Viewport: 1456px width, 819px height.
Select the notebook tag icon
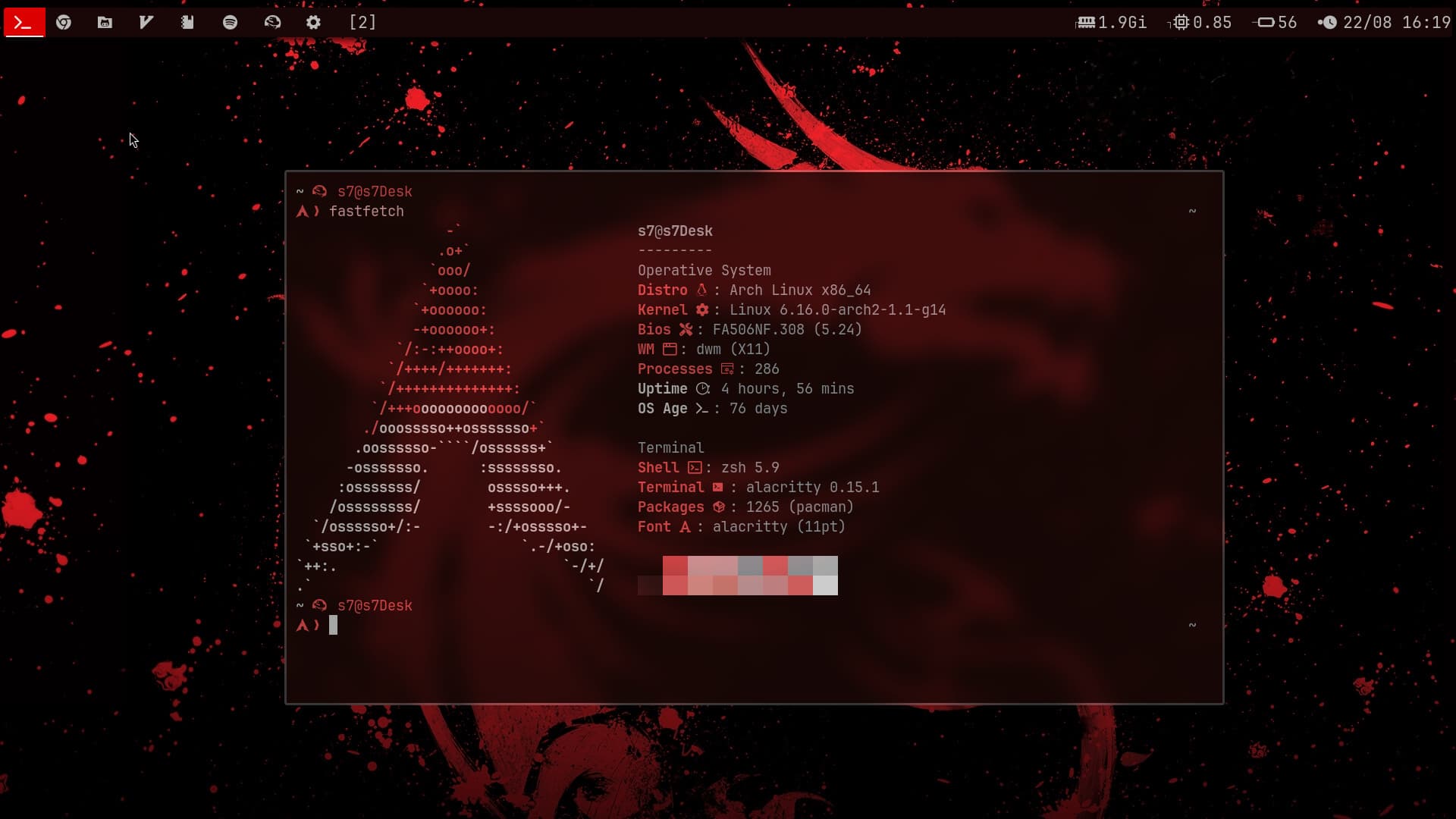[x=187, y=23]
